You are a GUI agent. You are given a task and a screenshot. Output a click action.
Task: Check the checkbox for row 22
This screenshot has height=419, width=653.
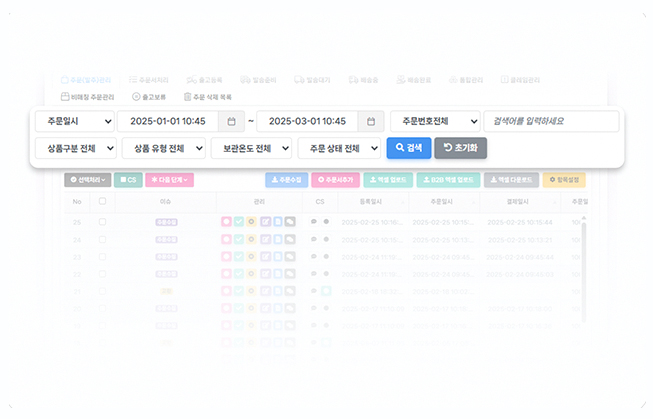tap(102, 274)
